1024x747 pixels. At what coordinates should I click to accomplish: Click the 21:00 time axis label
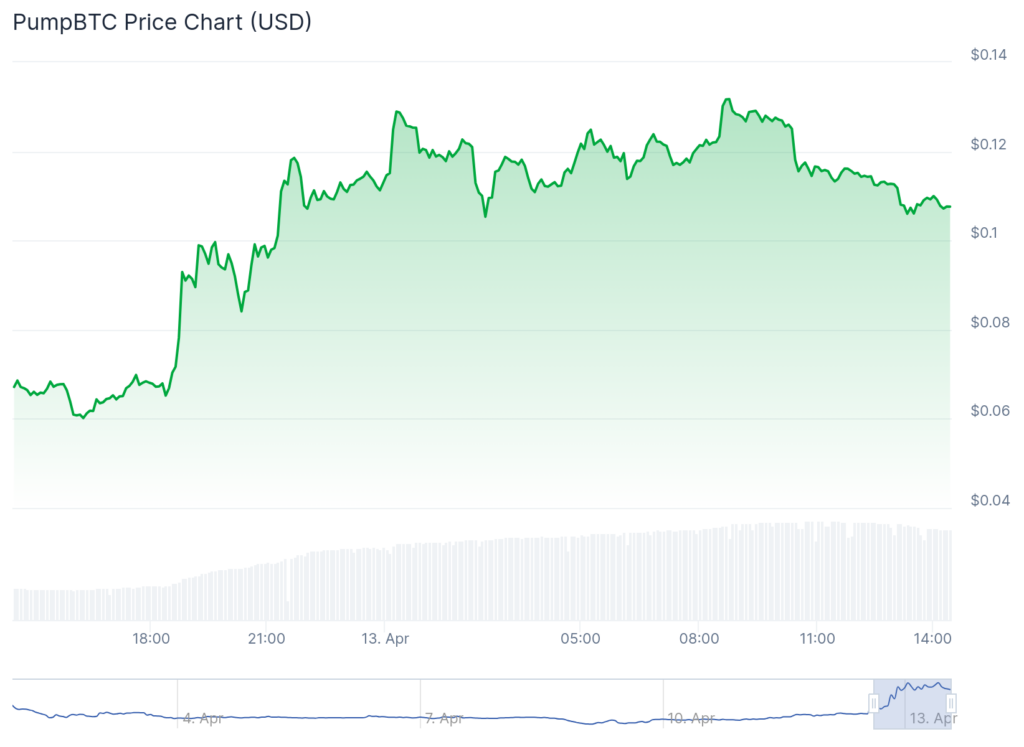click(267, 638)
